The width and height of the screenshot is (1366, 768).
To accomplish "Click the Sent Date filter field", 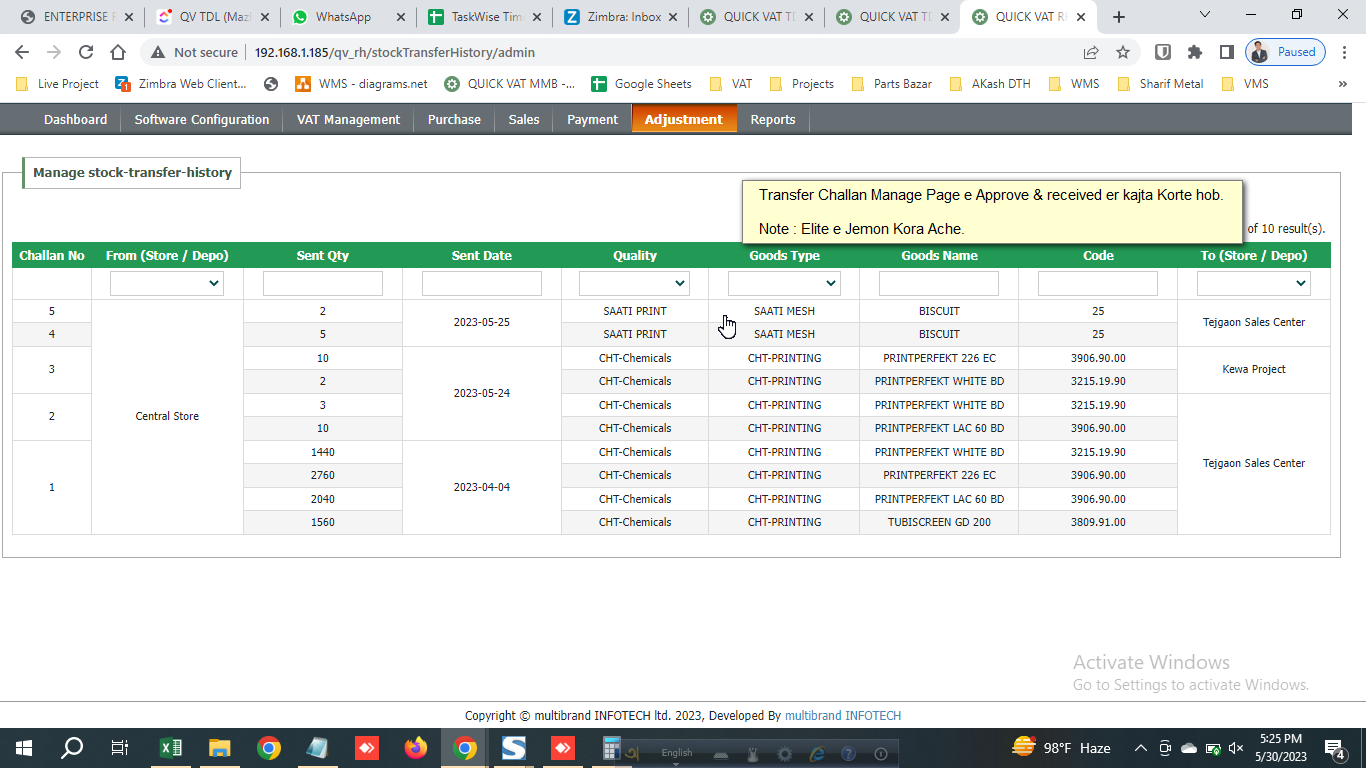I will [482, 284].
